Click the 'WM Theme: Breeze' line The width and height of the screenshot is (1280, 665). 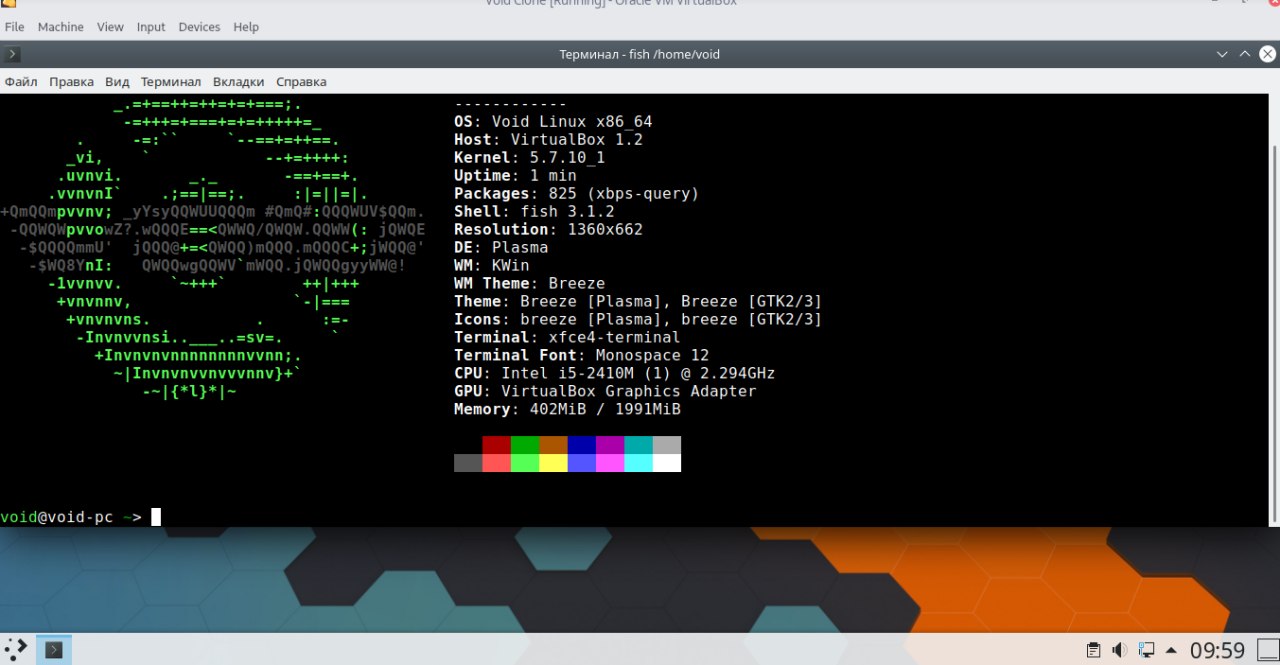tap(529, 284)
